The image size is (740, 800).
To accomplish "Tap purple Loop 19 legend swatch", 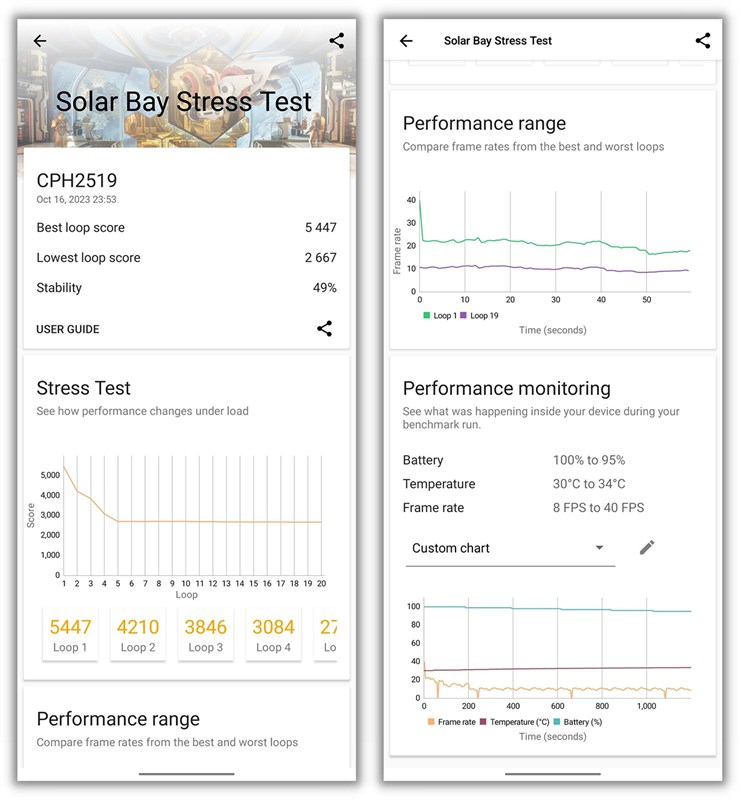I will point(463,315).
